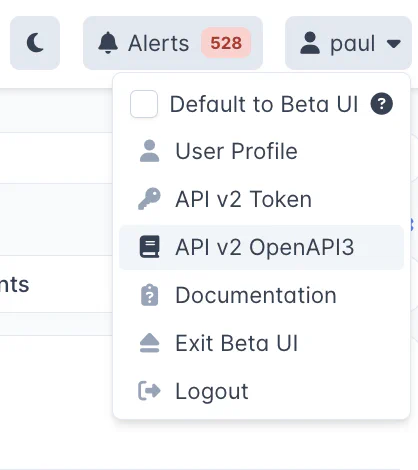Open API v2 OpenAPI3 entry

click(x=261, y=247)
